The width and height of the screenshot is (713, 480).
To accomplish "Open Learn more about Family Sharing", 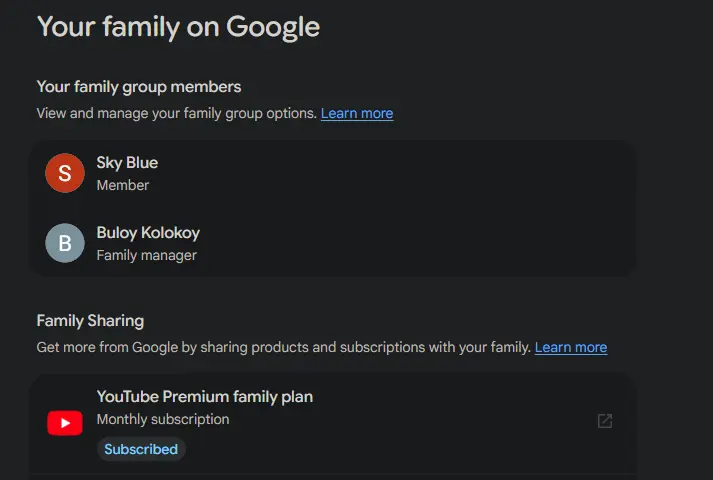I will 571,347.
